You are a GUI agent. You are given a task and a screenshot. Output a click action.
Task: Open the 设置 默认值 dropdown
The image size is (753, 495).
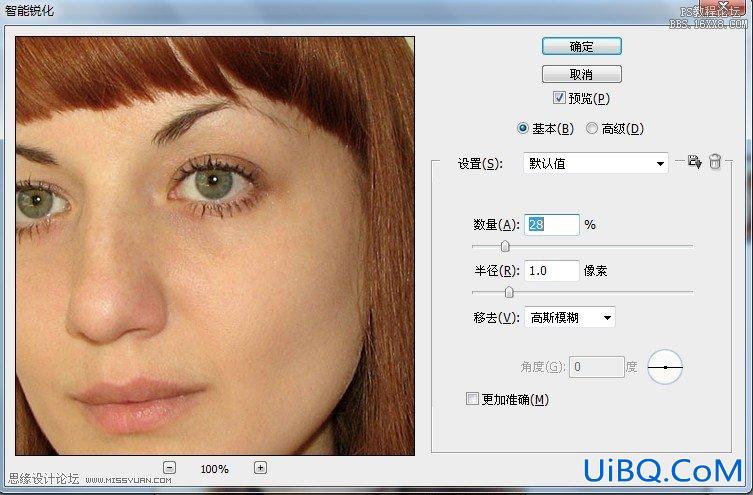tap(595, 164)
